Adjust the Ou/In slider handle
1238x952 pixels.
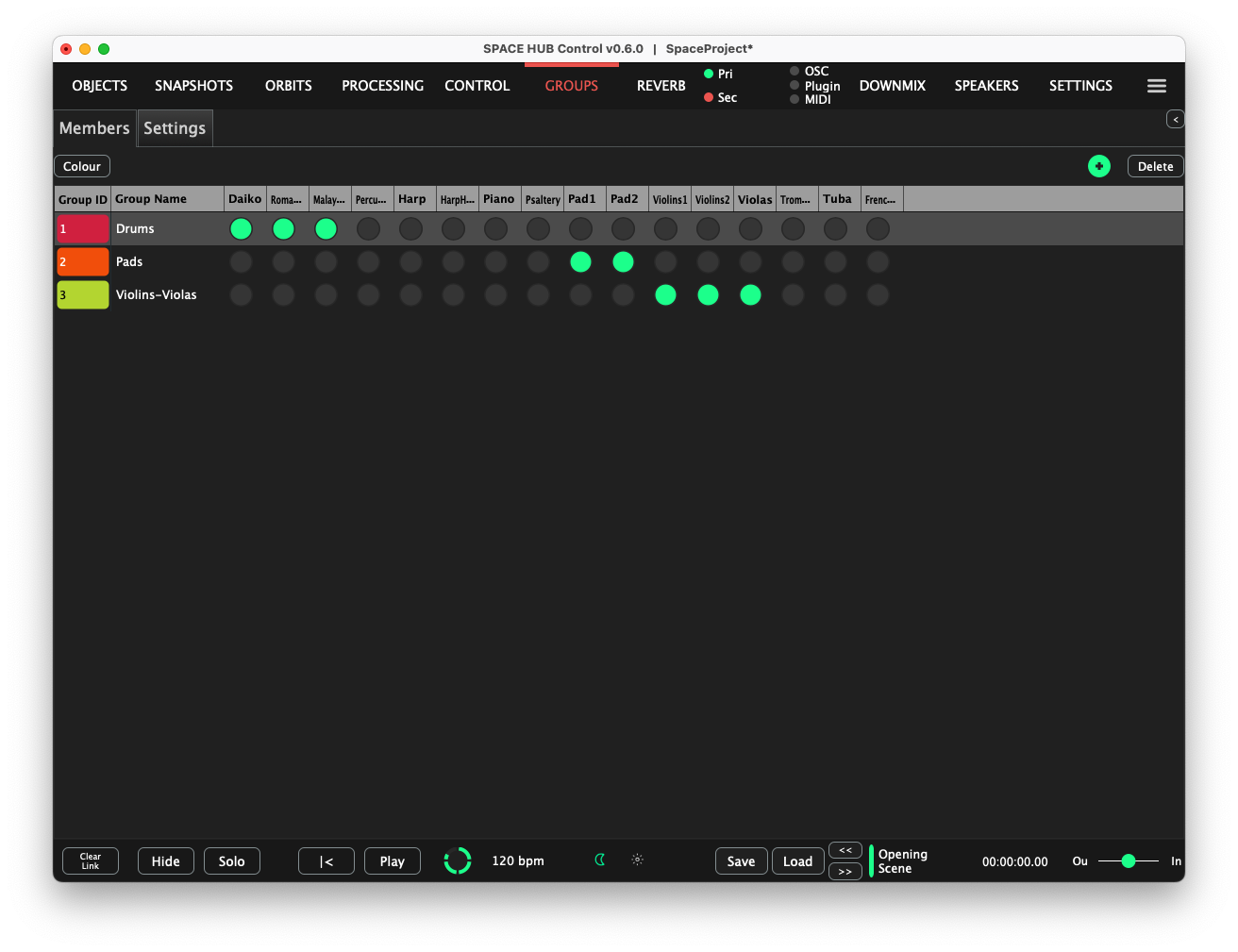coord(1128,860)
